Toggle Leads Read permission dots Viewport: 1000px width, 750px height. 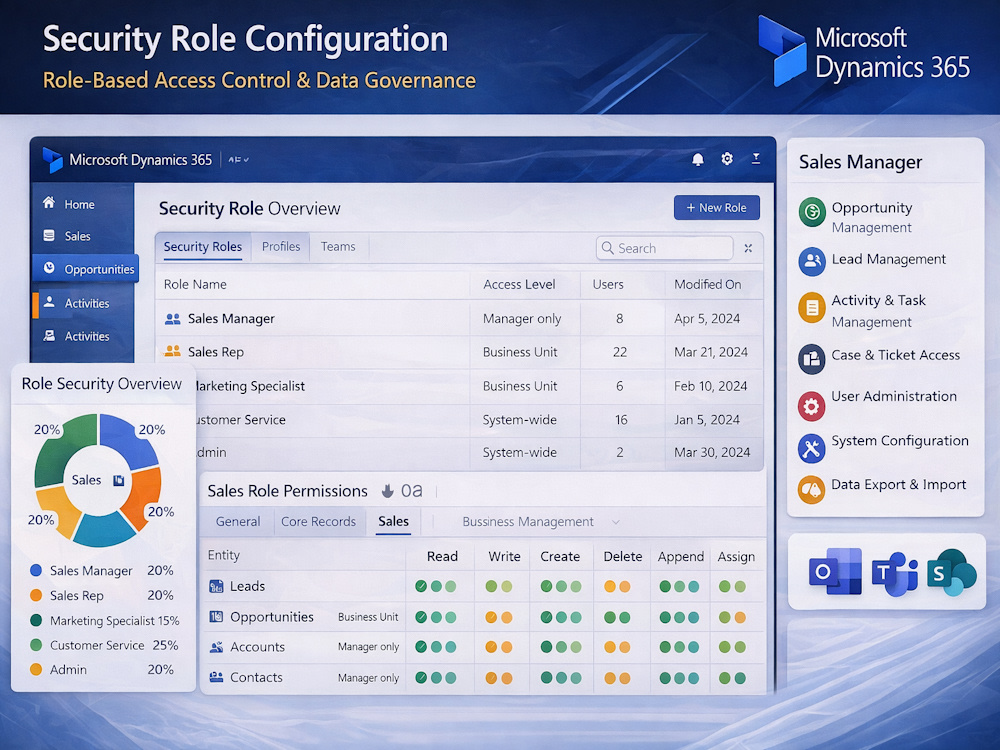coord(436,586)
